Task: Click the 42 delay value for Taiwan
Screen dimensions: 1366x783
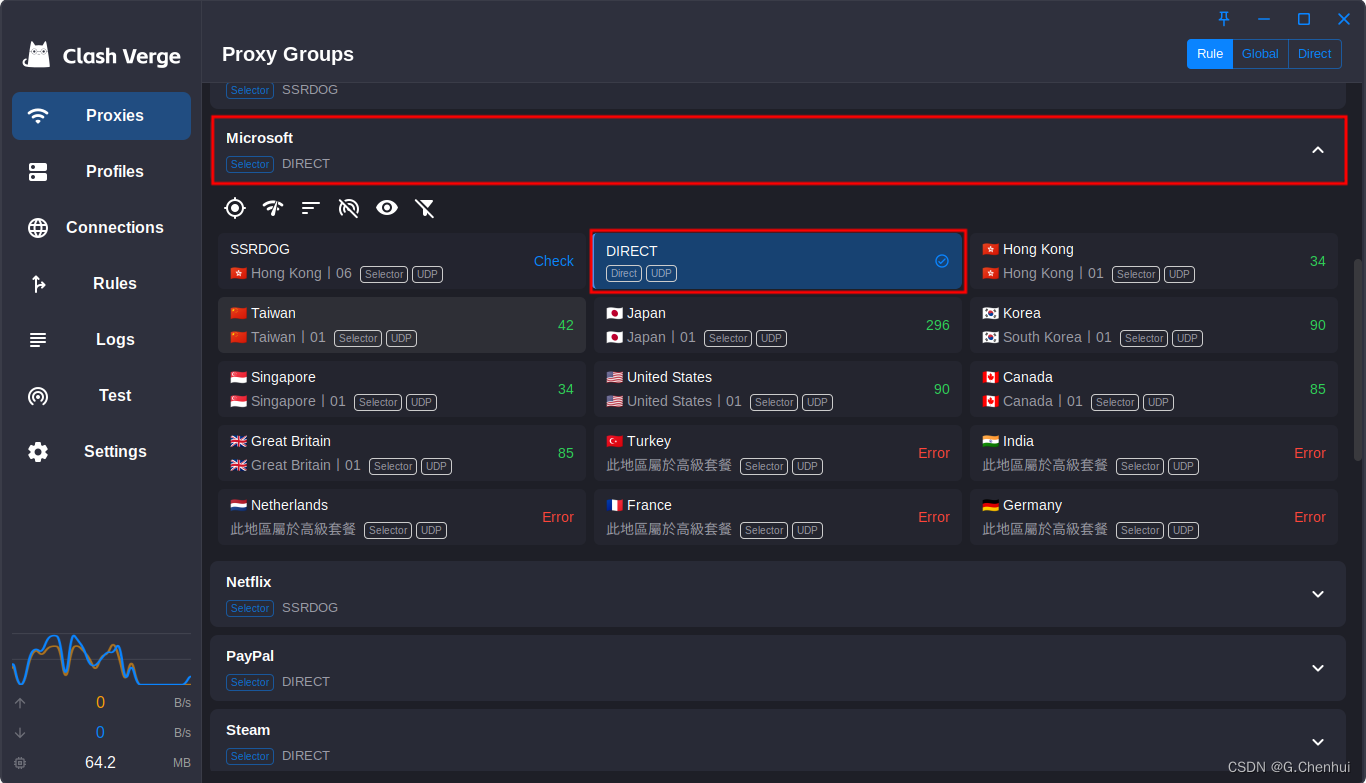Action: click(x=566, y=325)
